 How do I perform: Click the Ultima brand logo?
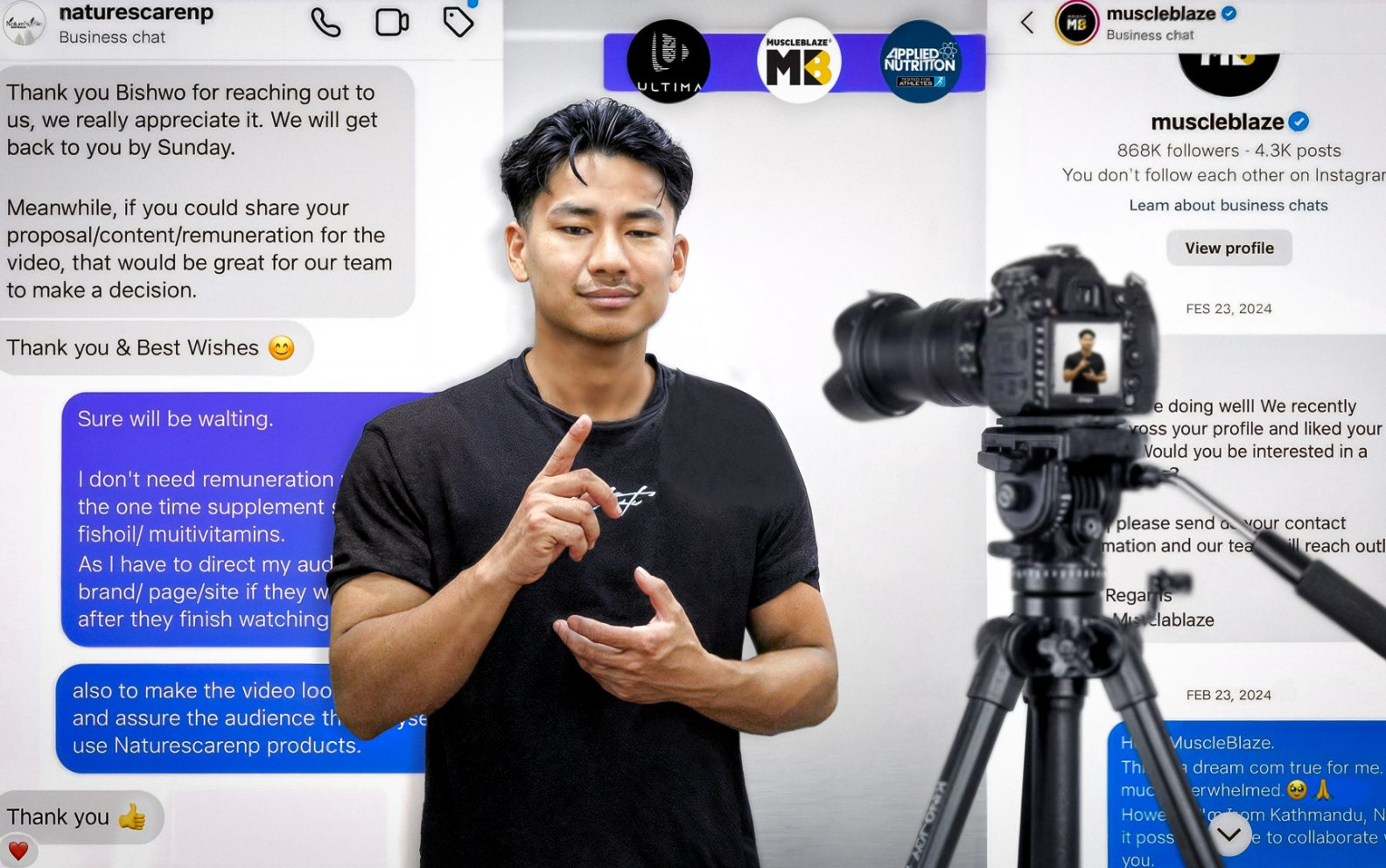668,62
